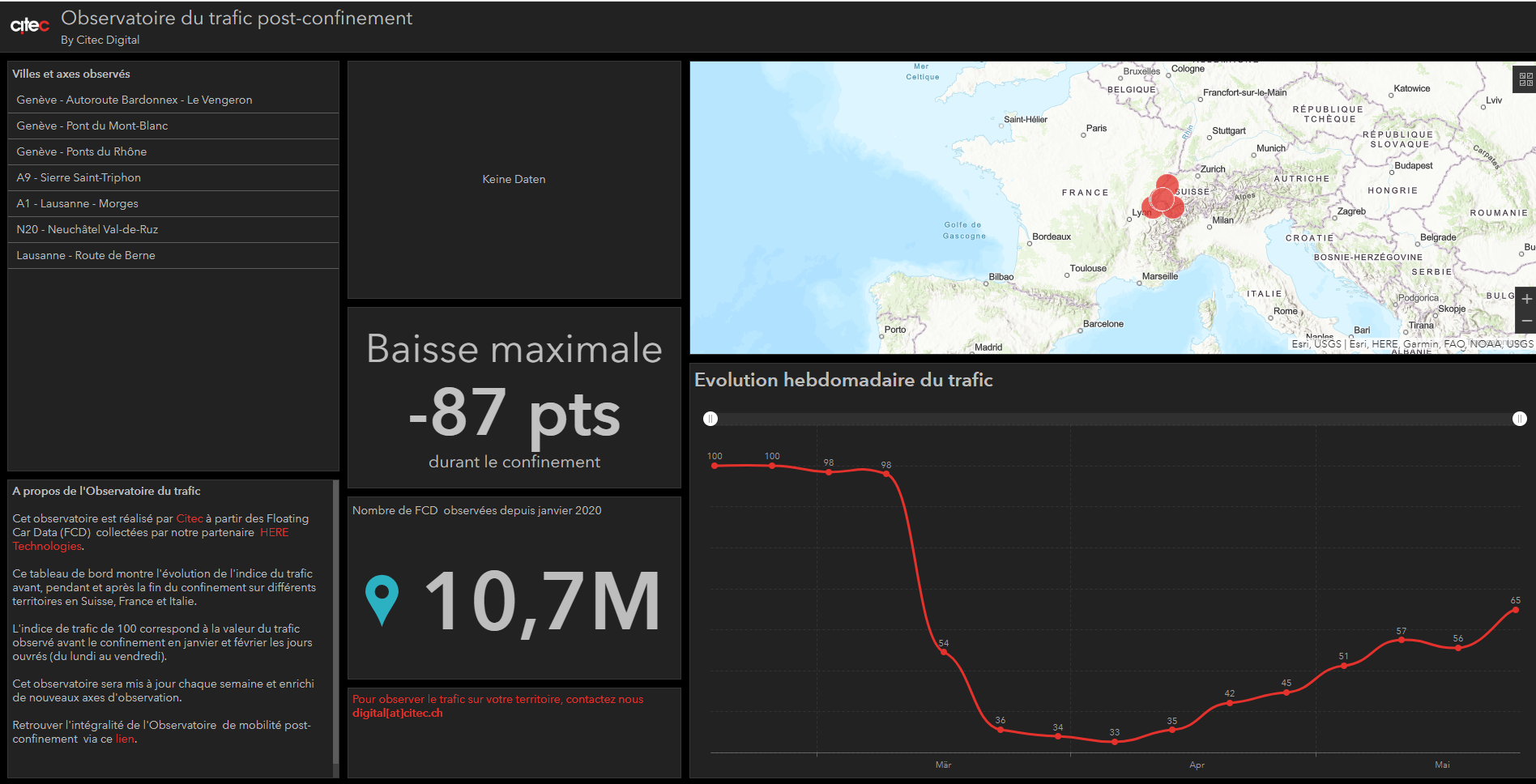Select N20 - Neuchâtel Val-de-Ruz
This screenshot has width=1536, height=784.
coord(87,229)
